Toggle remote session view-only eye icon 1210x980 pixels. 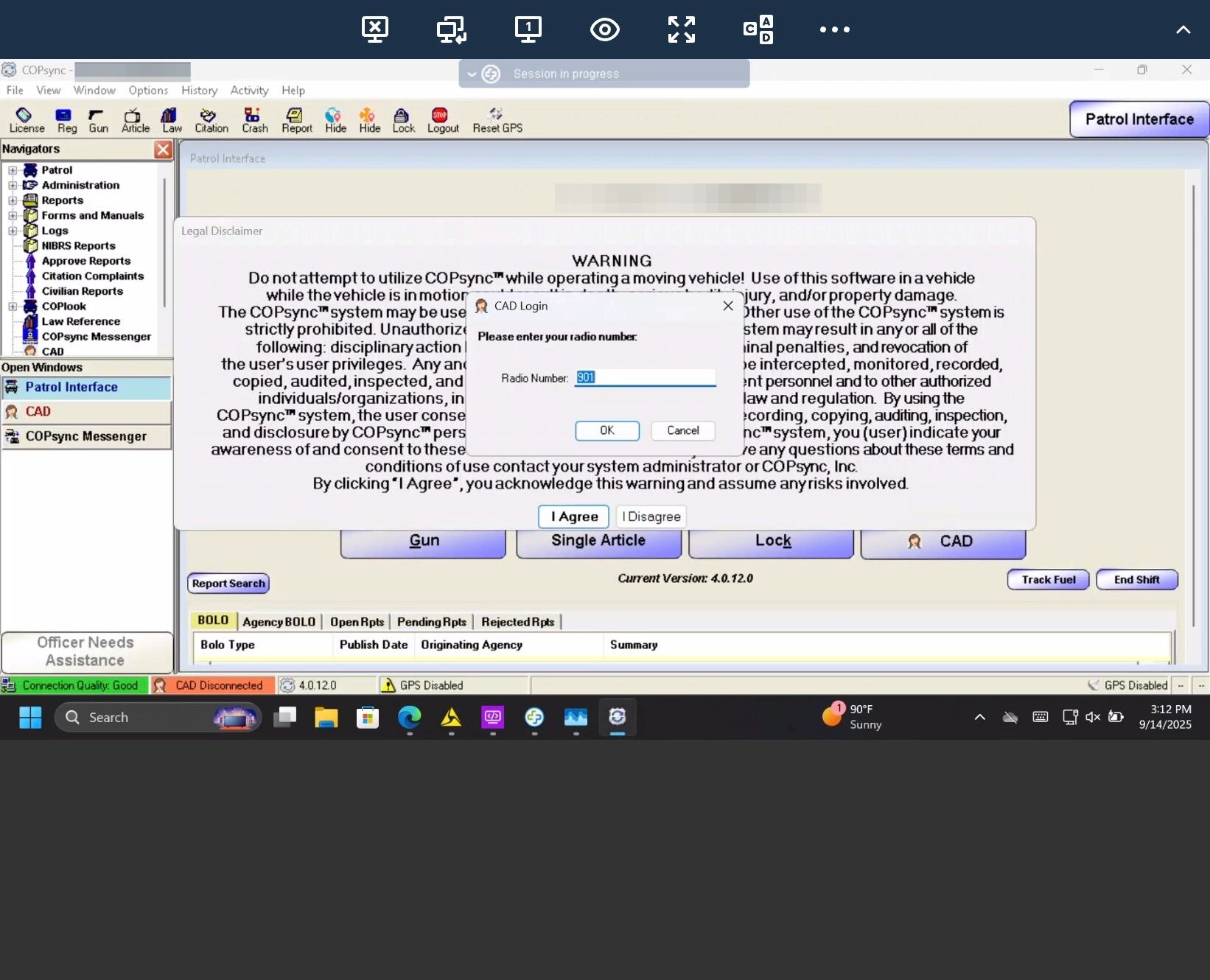[604, 29]
